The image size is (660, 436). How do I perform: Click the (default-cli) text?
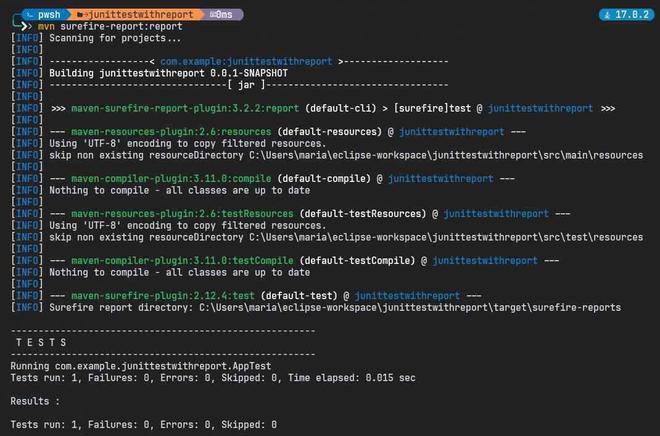[341, 109]
